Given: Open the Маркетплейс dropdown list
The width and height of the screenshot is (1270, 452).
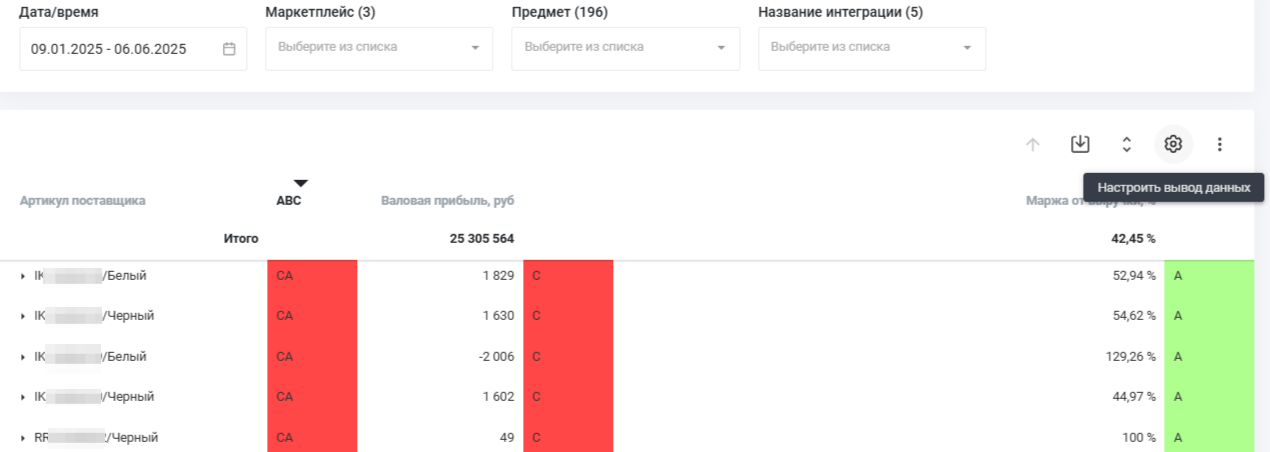Looking at the screenshot, I should pyautogui.click(x=379, y=48).
